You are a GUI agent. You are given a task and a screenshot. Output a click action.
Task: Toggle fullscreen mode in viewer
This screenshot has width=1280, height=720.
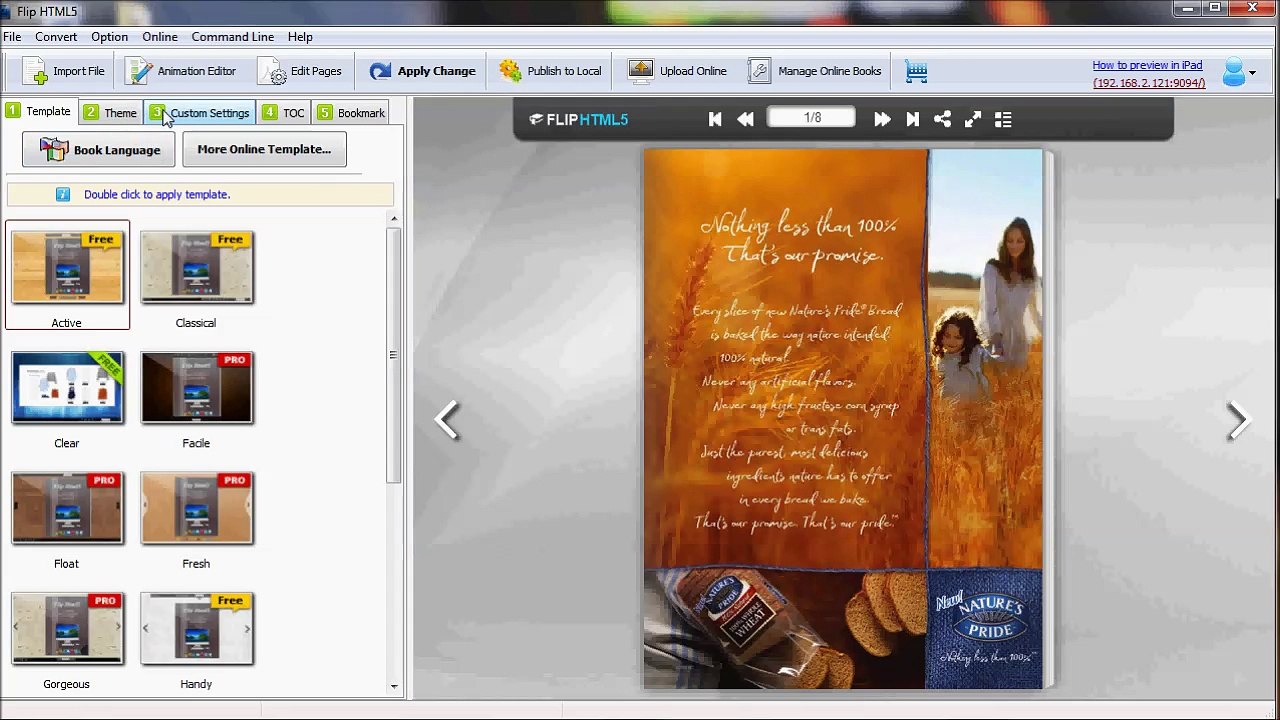(972, 119)
